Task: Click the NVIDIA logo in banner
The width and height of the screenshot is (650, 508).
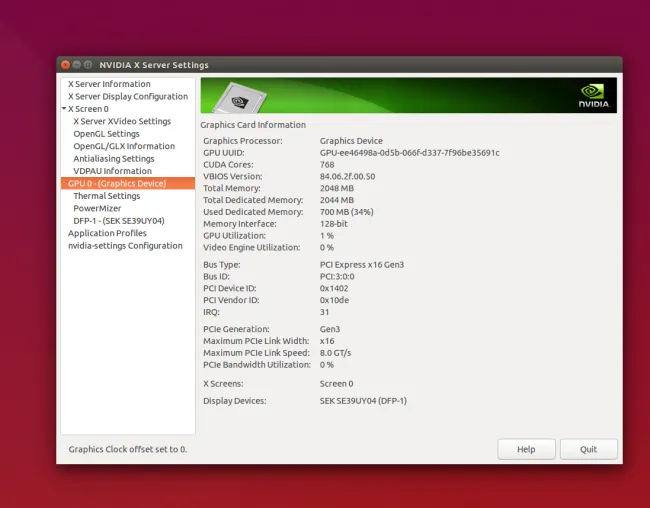Action: pyautogui.click(x=591, y=96)
